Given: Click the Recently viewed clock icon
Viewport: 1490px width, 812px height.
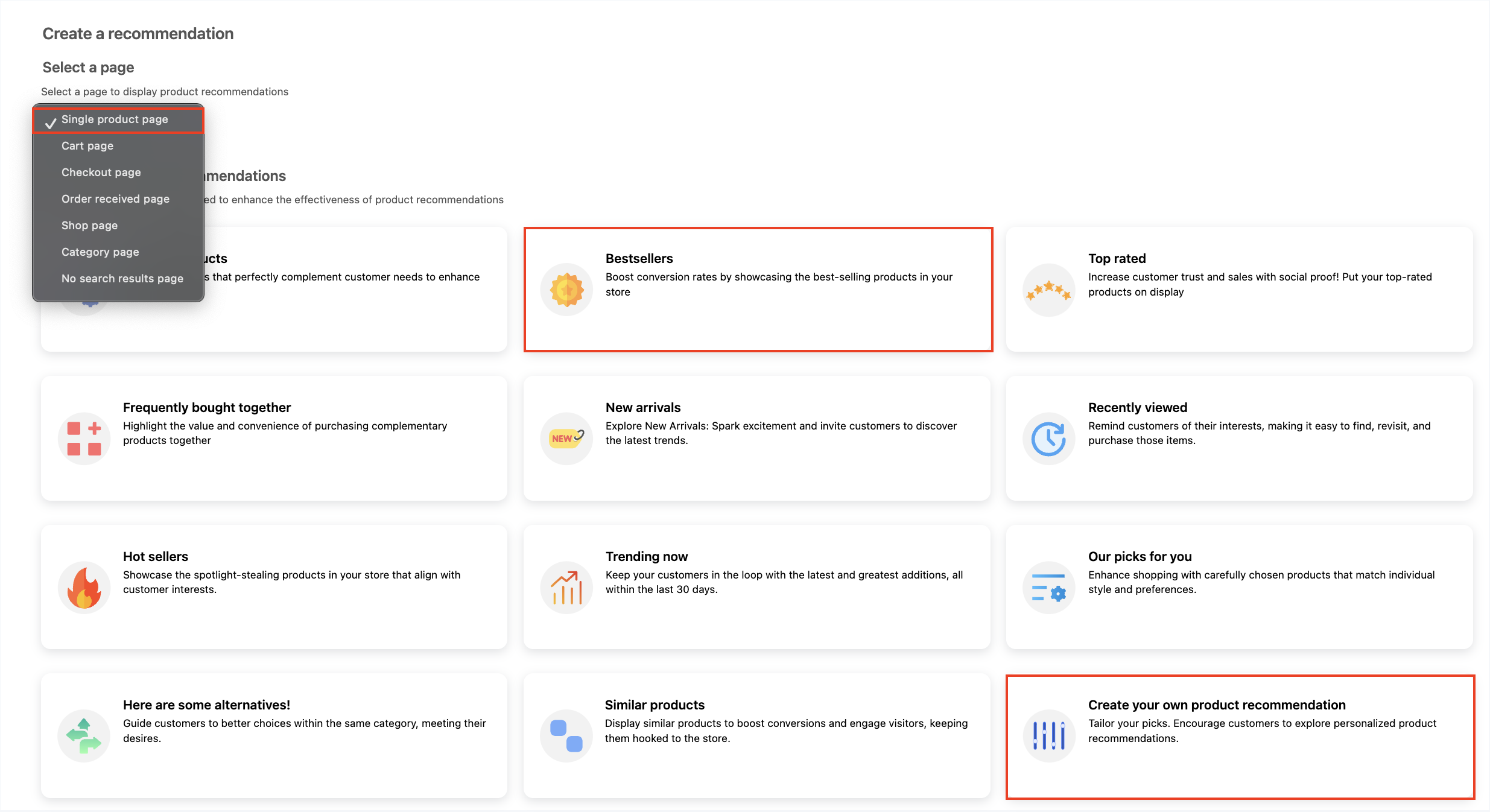Looking at the screenshot, I should [1048, 438].
